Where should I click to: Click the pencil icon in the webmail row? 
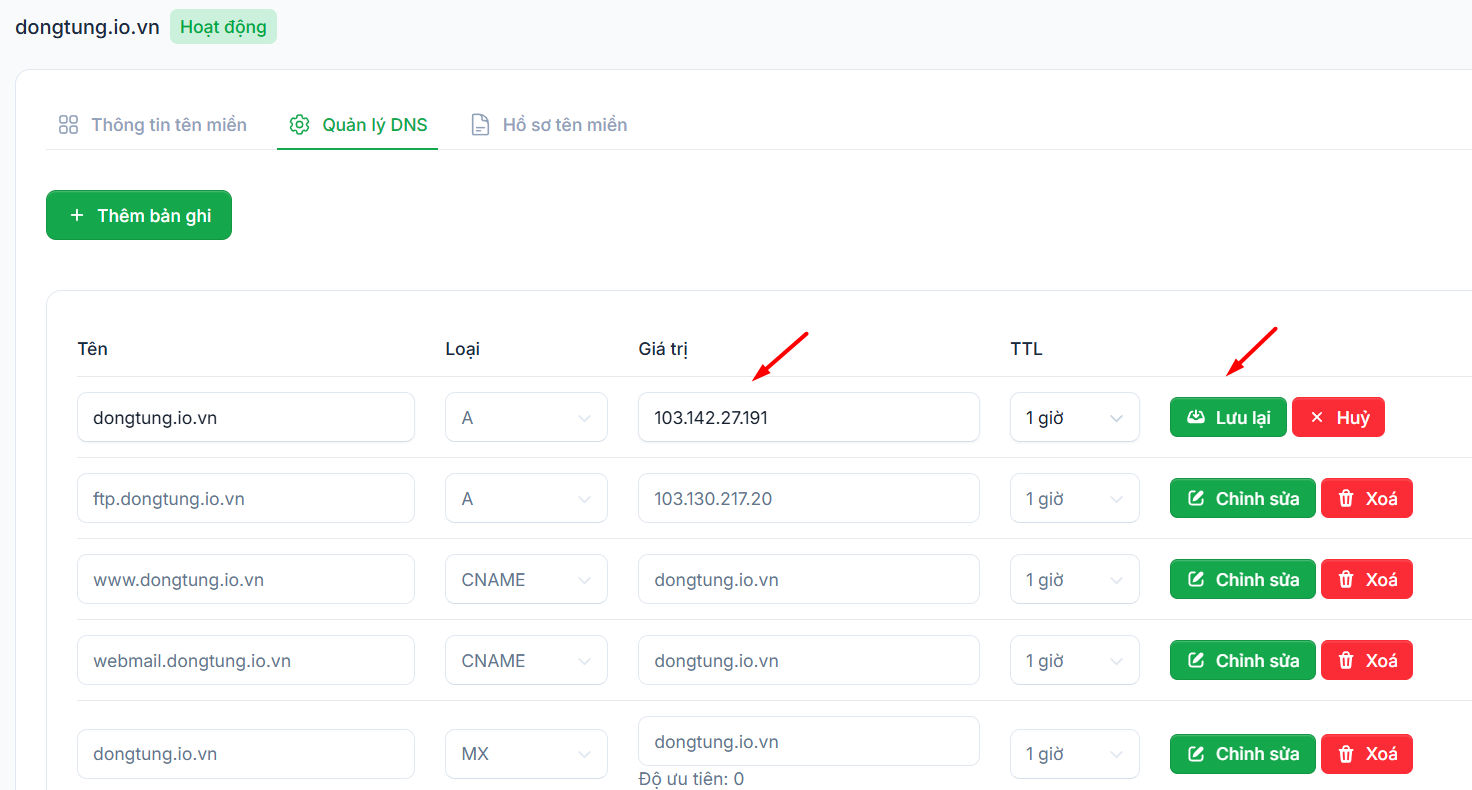tap(1196, 660)
